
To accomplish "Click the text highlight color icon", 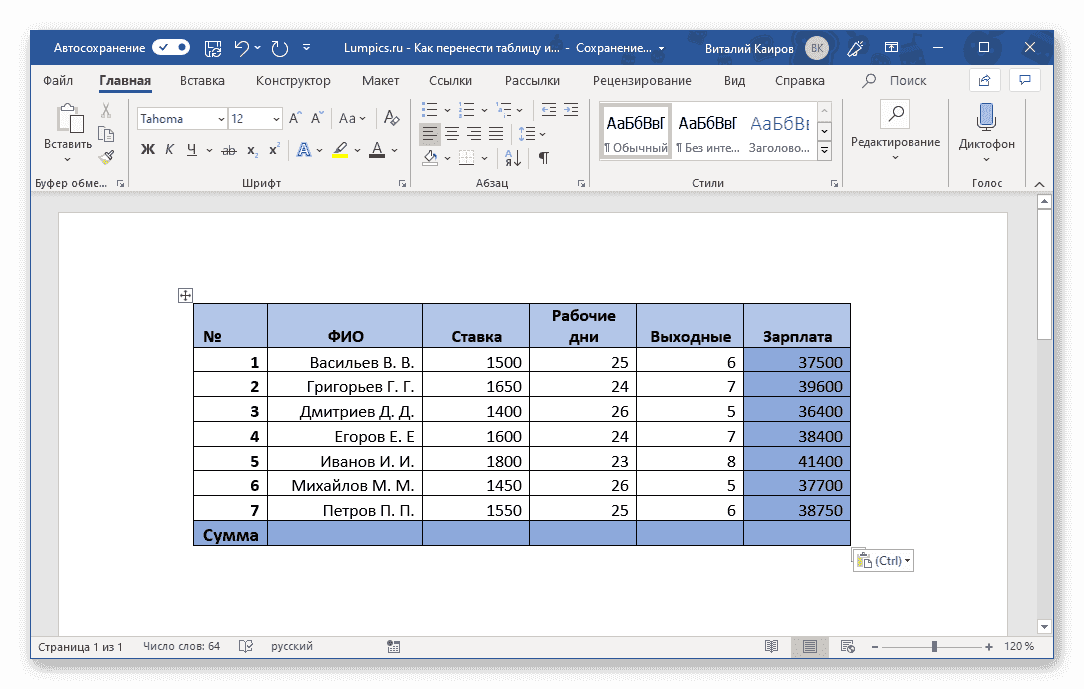I will (341, 149).
